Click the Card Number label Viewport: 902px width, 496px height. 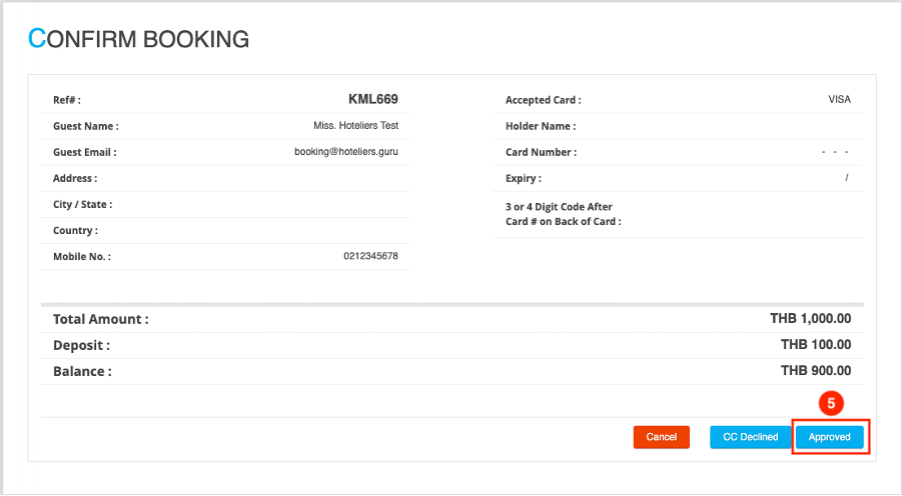click(x=541, y=152)
